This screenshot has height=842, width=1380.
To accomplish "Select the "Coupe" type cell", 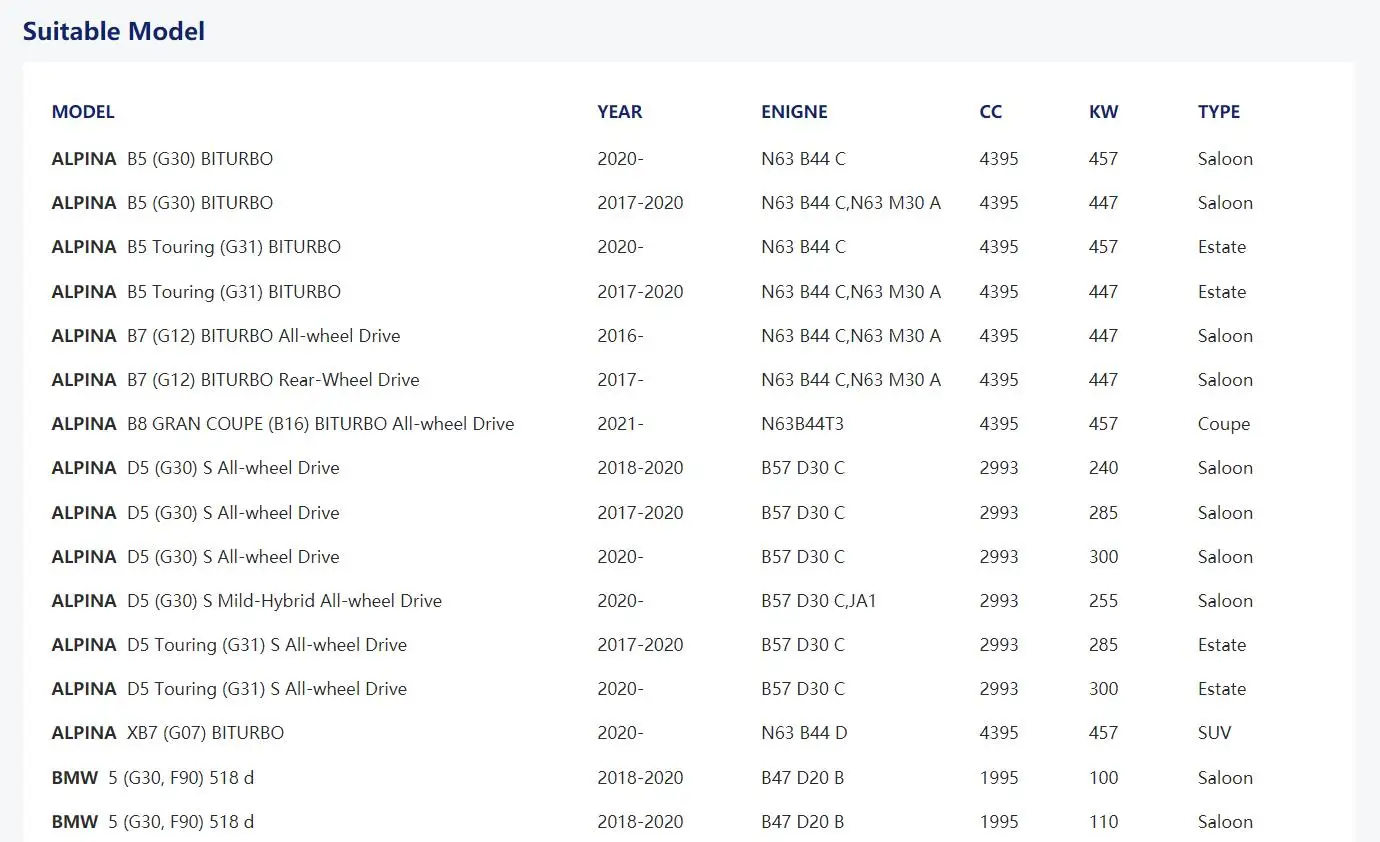I will click(1224, 424).
